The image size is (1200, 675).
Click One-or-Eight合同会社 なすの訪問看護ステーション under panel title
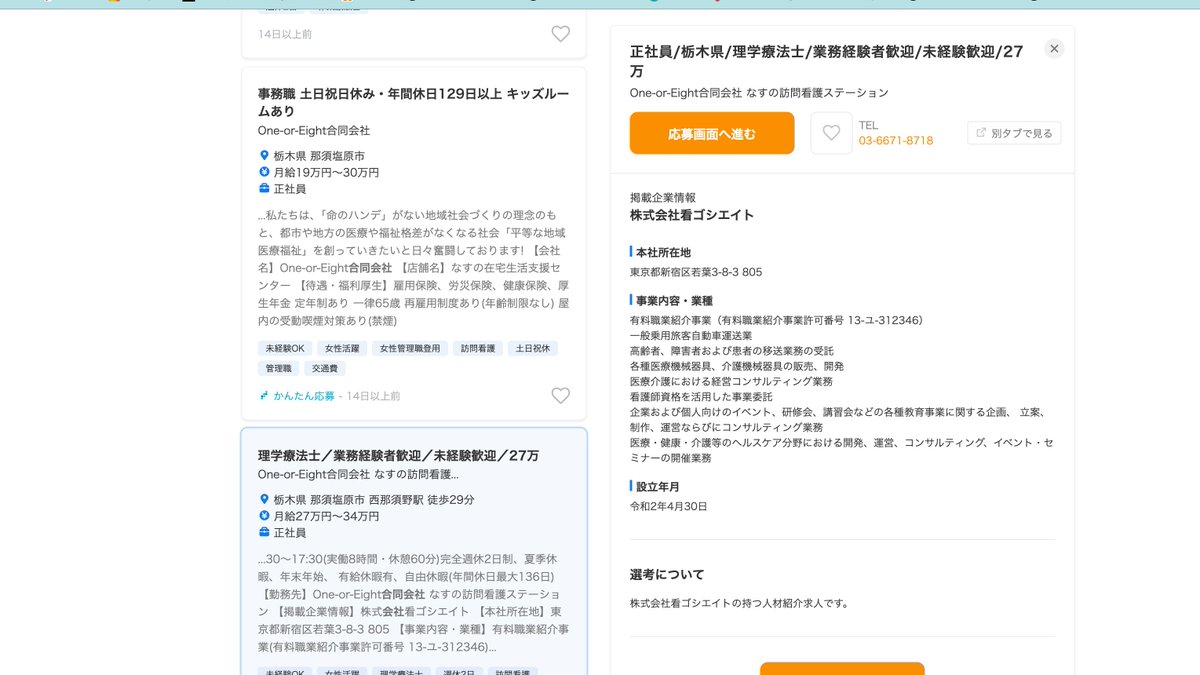coord(759,93)
